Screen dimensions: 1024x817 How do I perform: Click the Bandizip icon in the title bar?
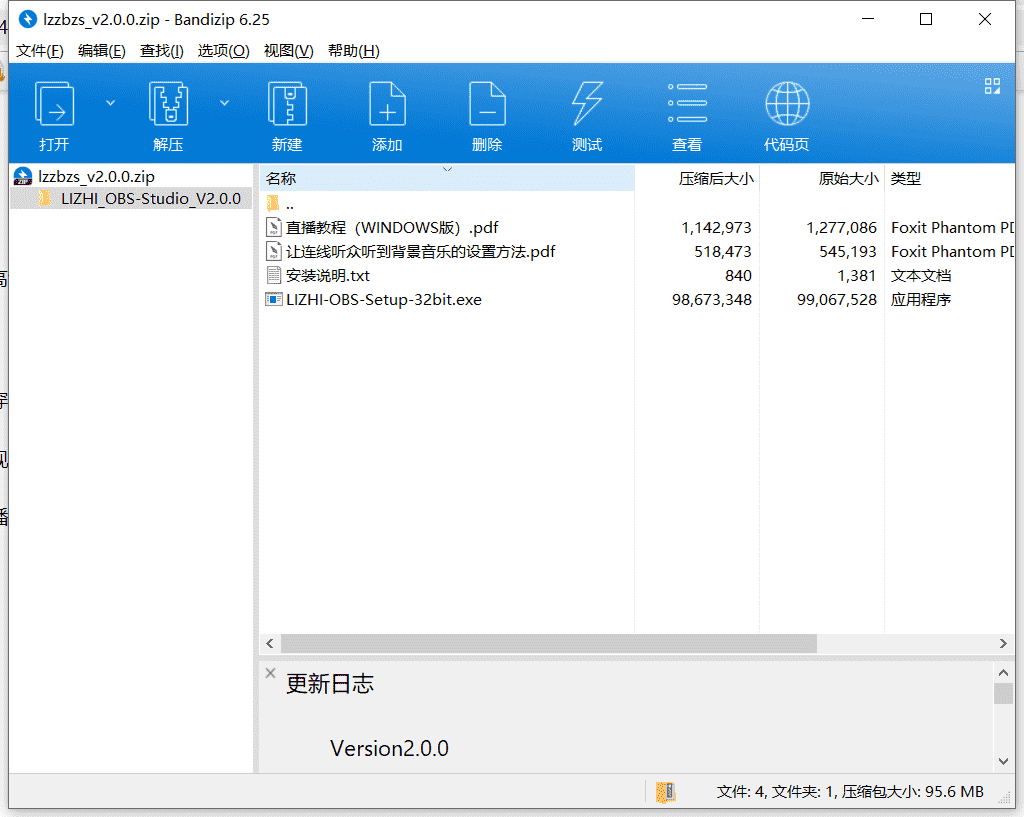(28, 19)
